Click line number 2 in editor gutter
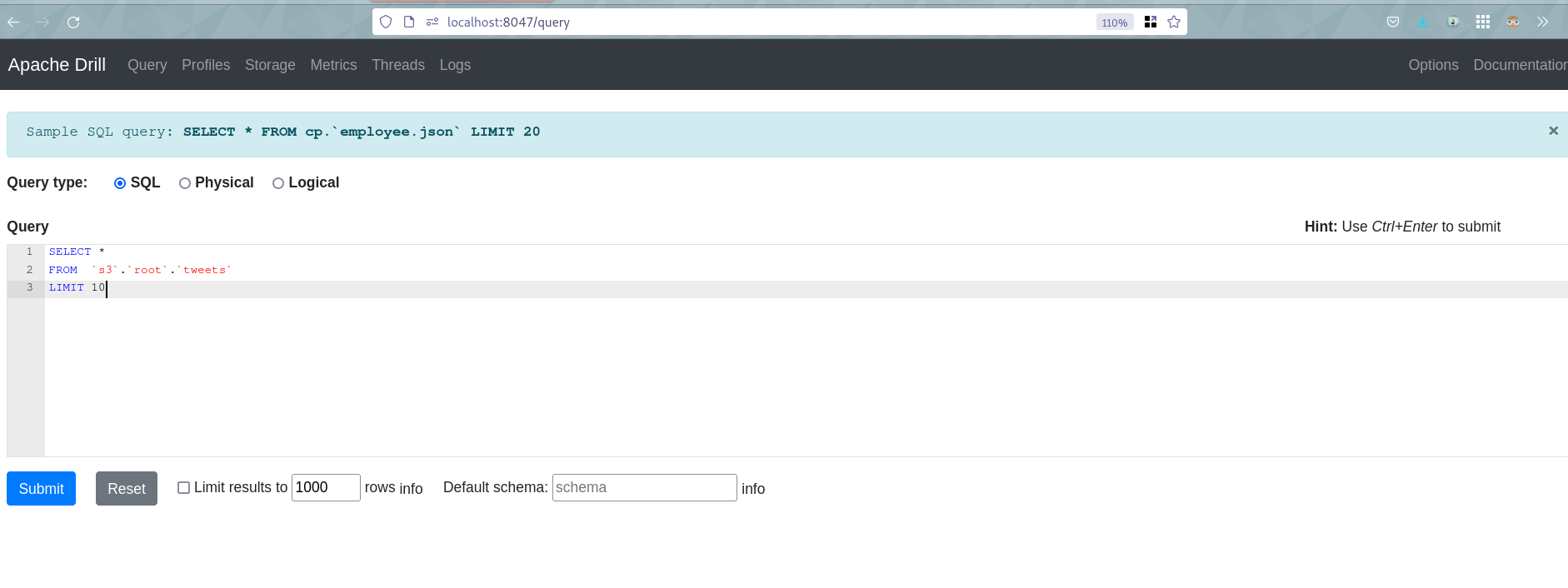 coord(29,270)
